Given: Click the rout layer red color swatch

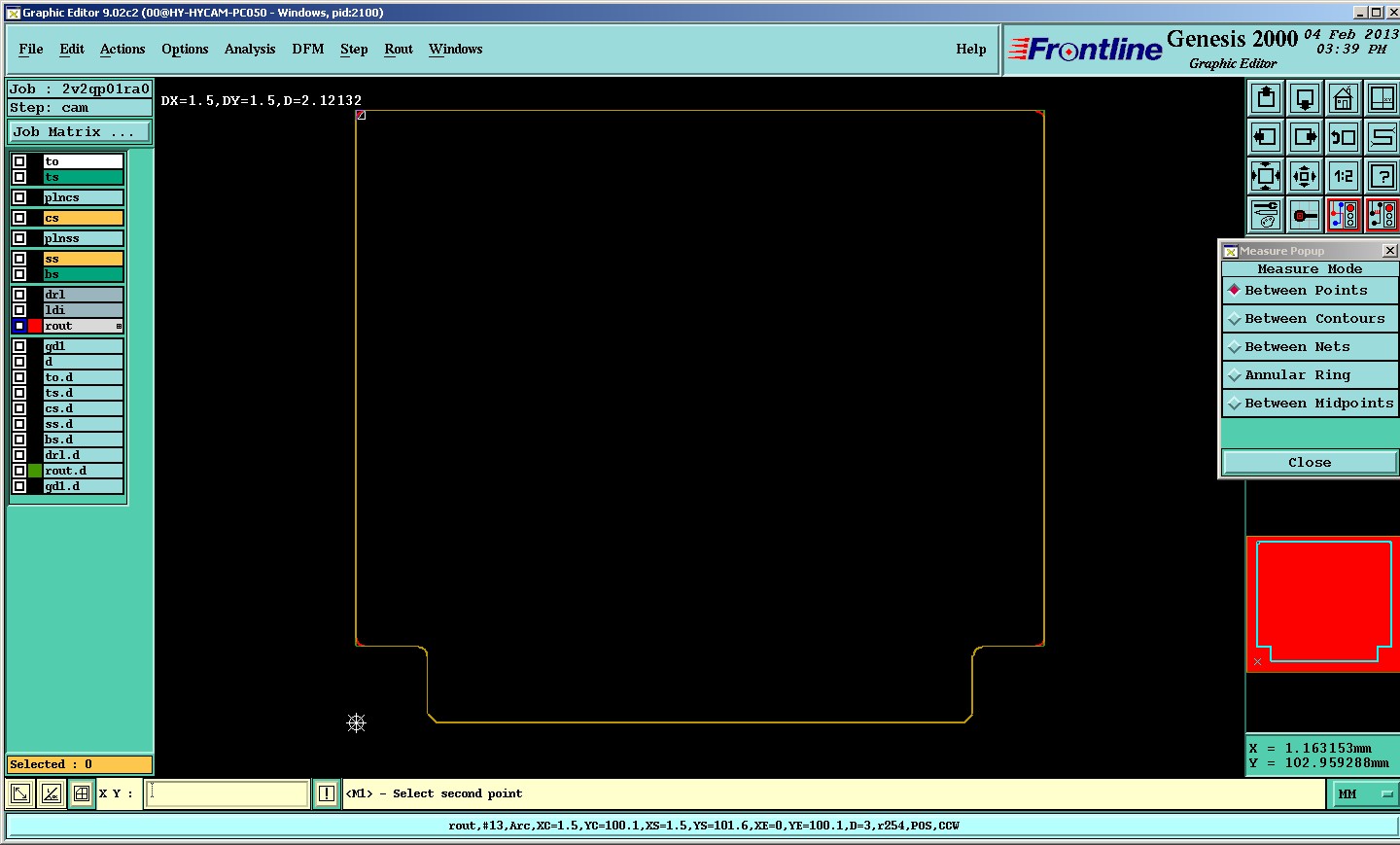Looking at the screenshot, I should [35, 326].
